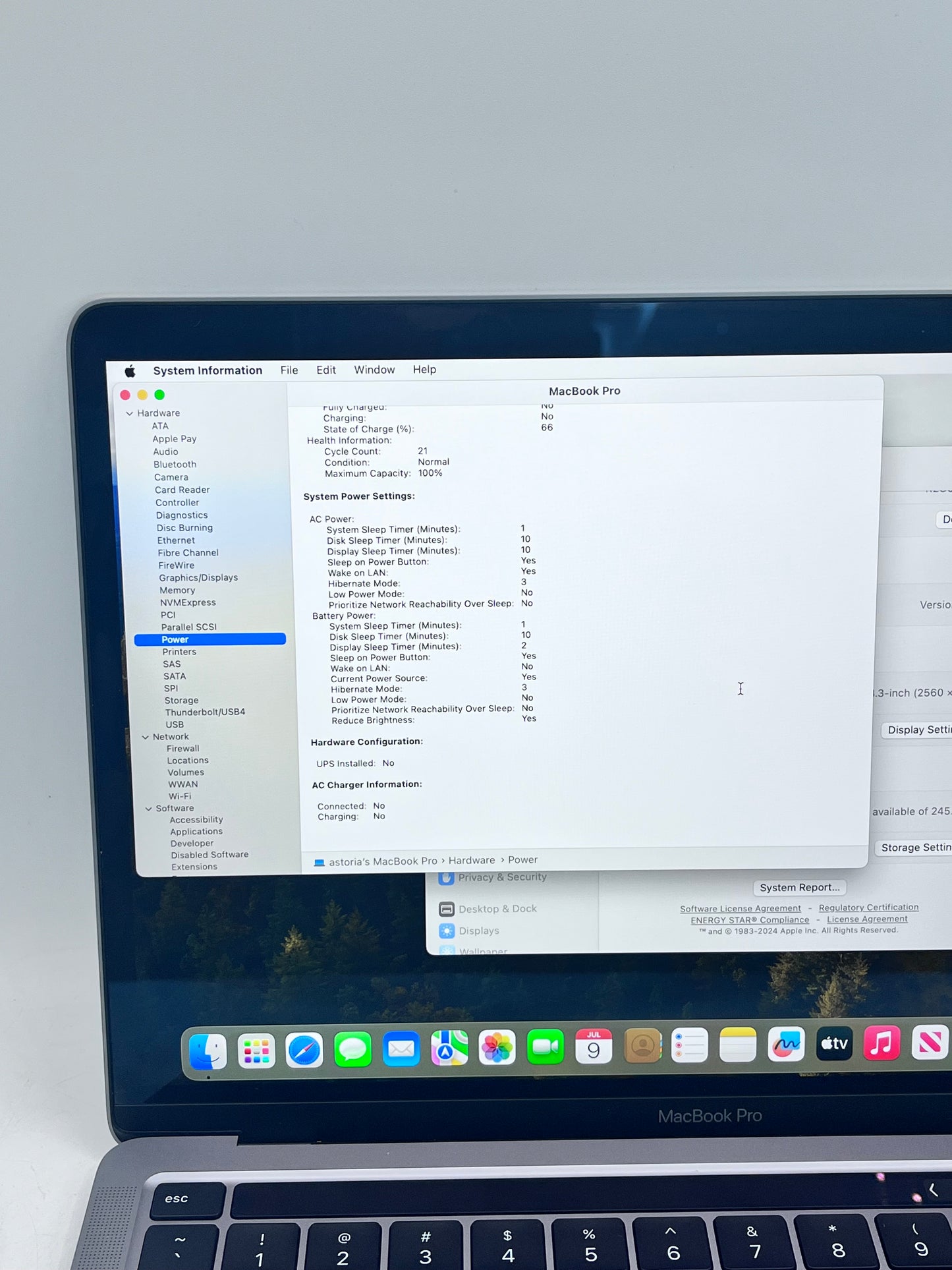Click the MacBook icon in path bar
952x1270 pixels.
pyautogui.click(x=319, y=863)
